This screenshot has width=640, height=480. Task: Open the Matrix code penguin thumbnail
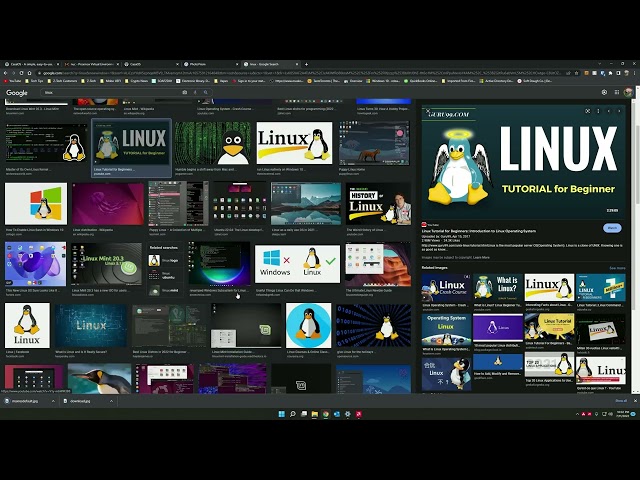coord(213,143)
